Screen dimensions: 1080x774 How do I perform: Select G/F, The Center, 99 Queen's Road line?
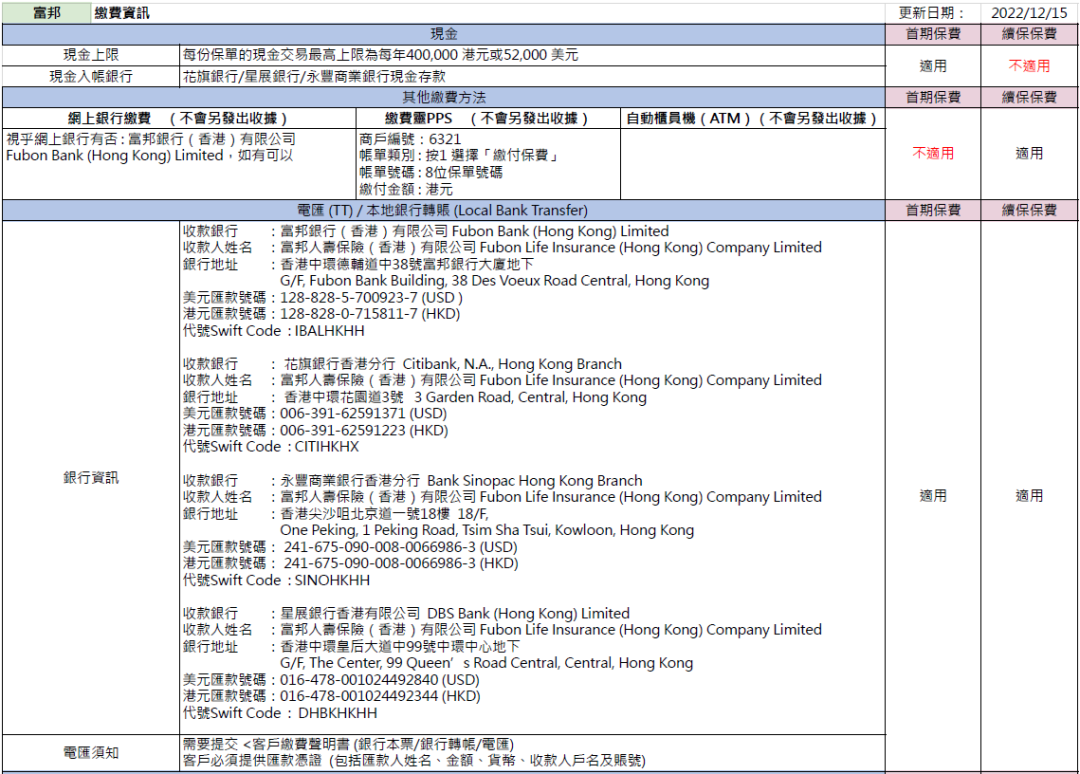(486, 663)
